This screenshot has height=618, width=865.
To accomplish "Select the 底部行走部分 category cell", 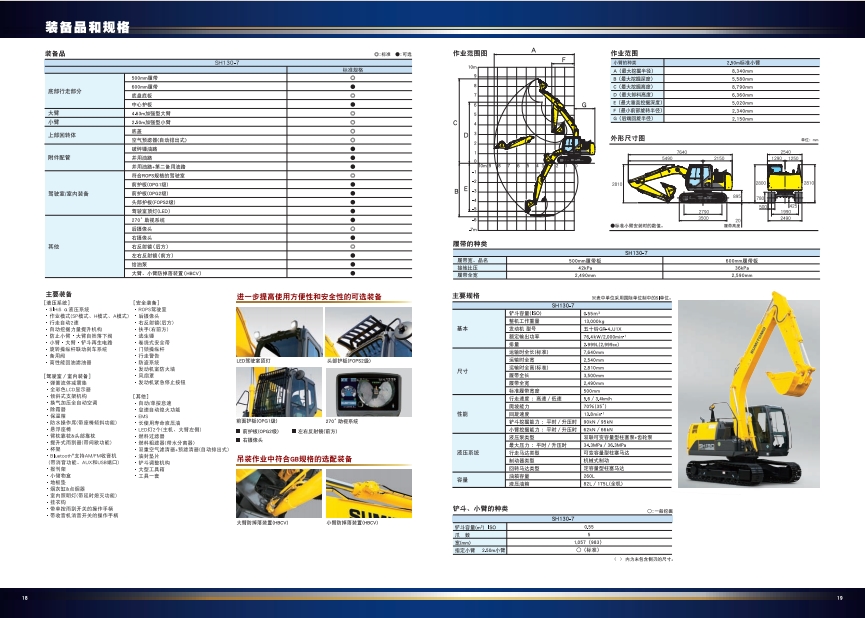I will (x=84, y=91).
